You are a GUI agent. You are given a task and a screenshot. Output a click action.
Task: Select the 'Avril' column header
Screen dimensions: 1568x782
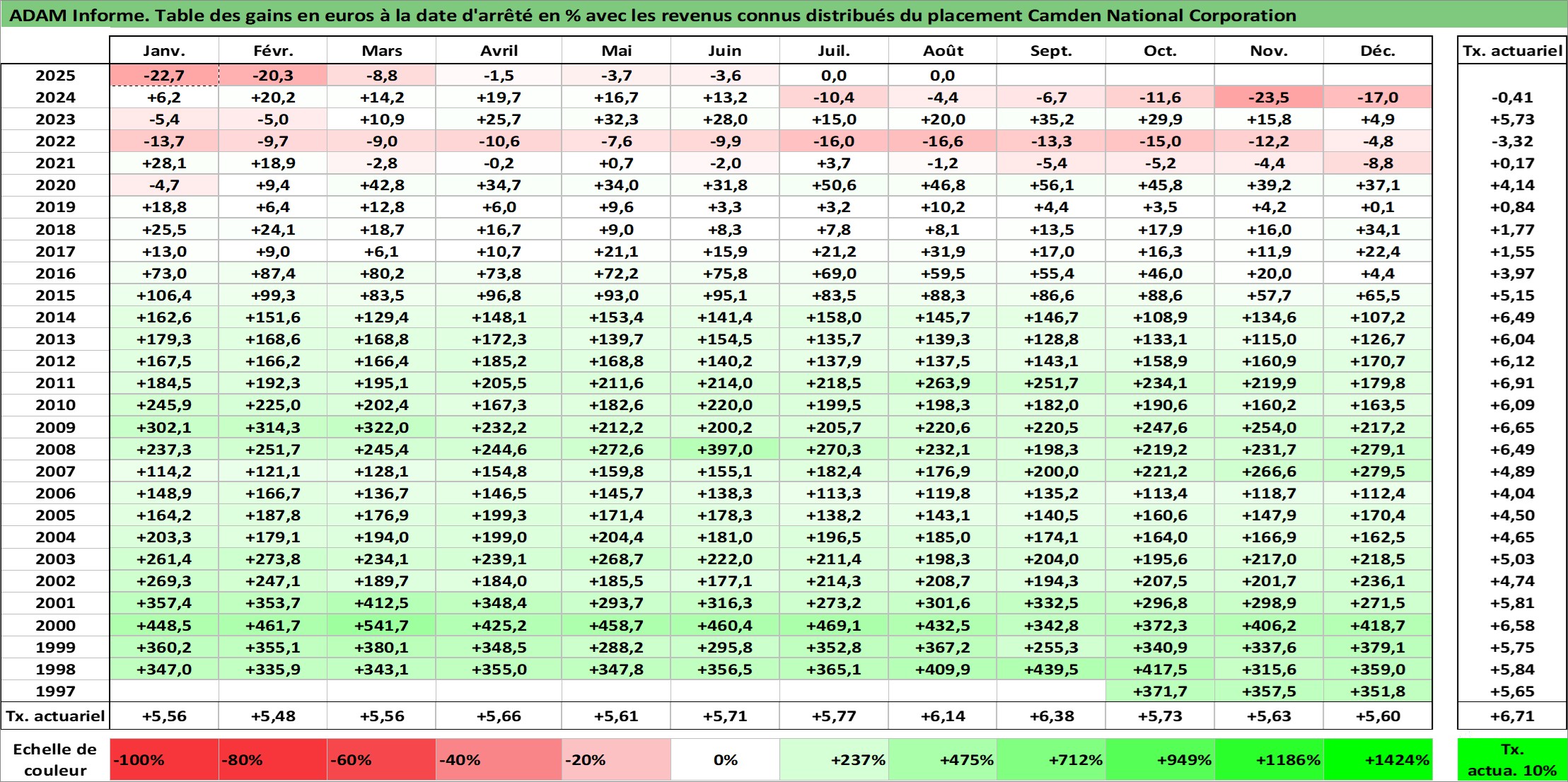[x=499, y=51]
